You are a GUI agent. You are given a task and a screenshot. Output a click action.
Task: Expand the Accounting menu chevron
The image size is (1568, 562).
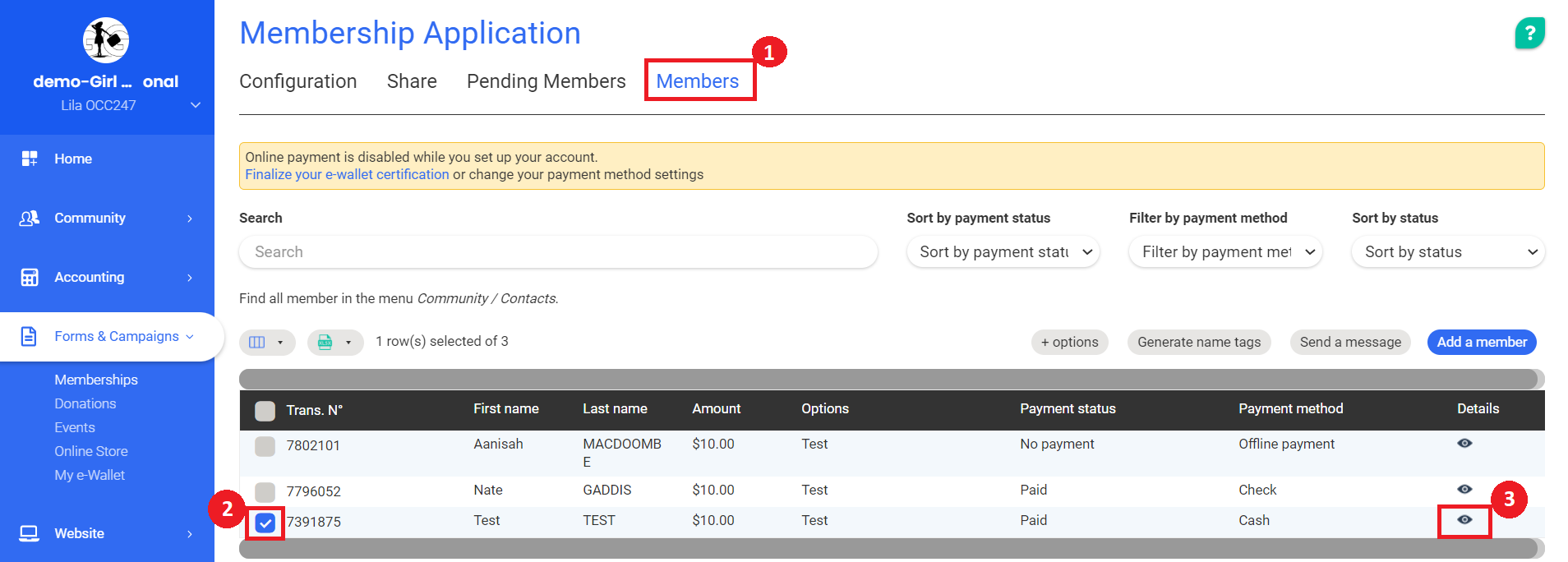(x=190, y=278)
